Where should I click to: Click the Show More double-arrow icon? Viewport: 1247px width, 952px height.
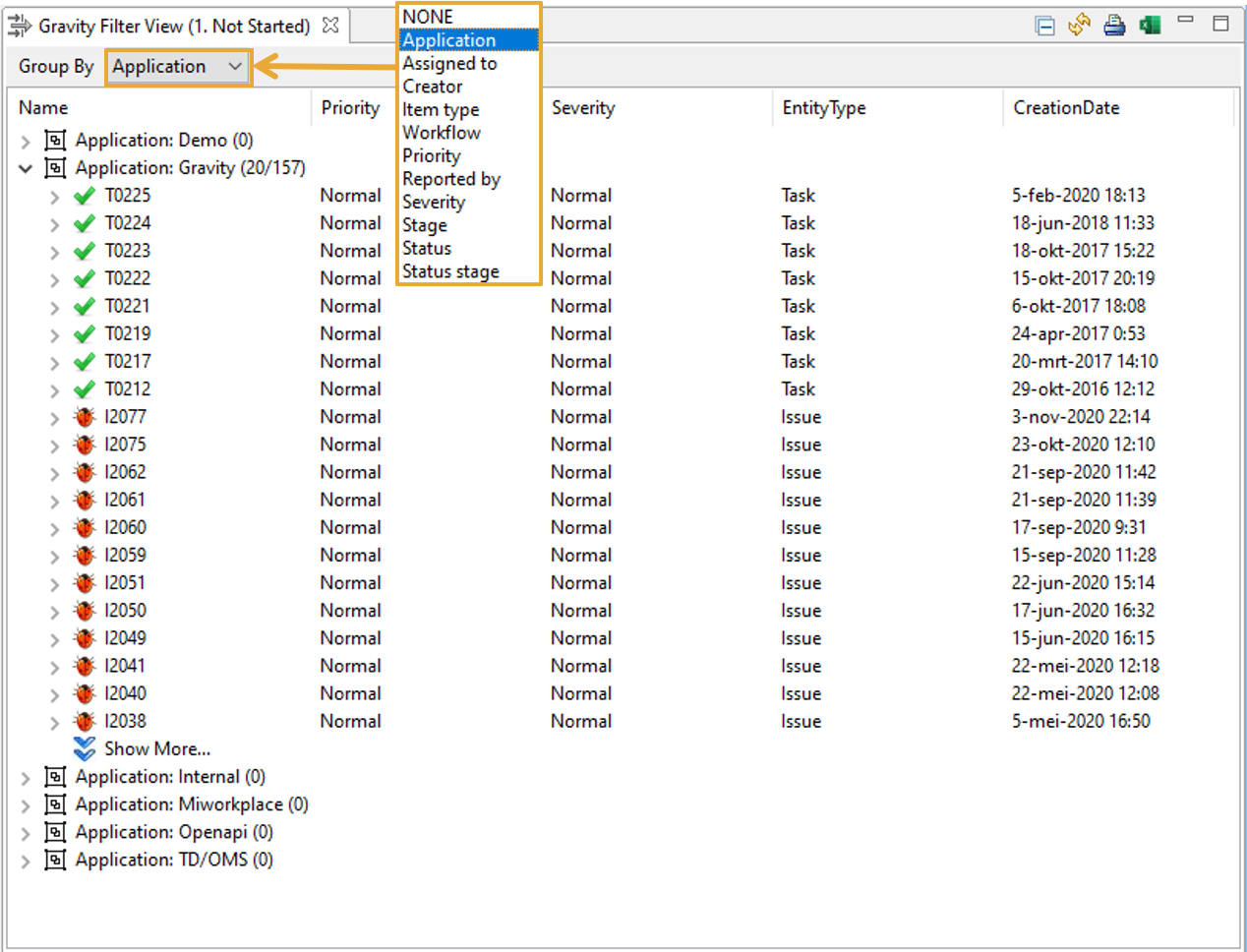[85, 749]
